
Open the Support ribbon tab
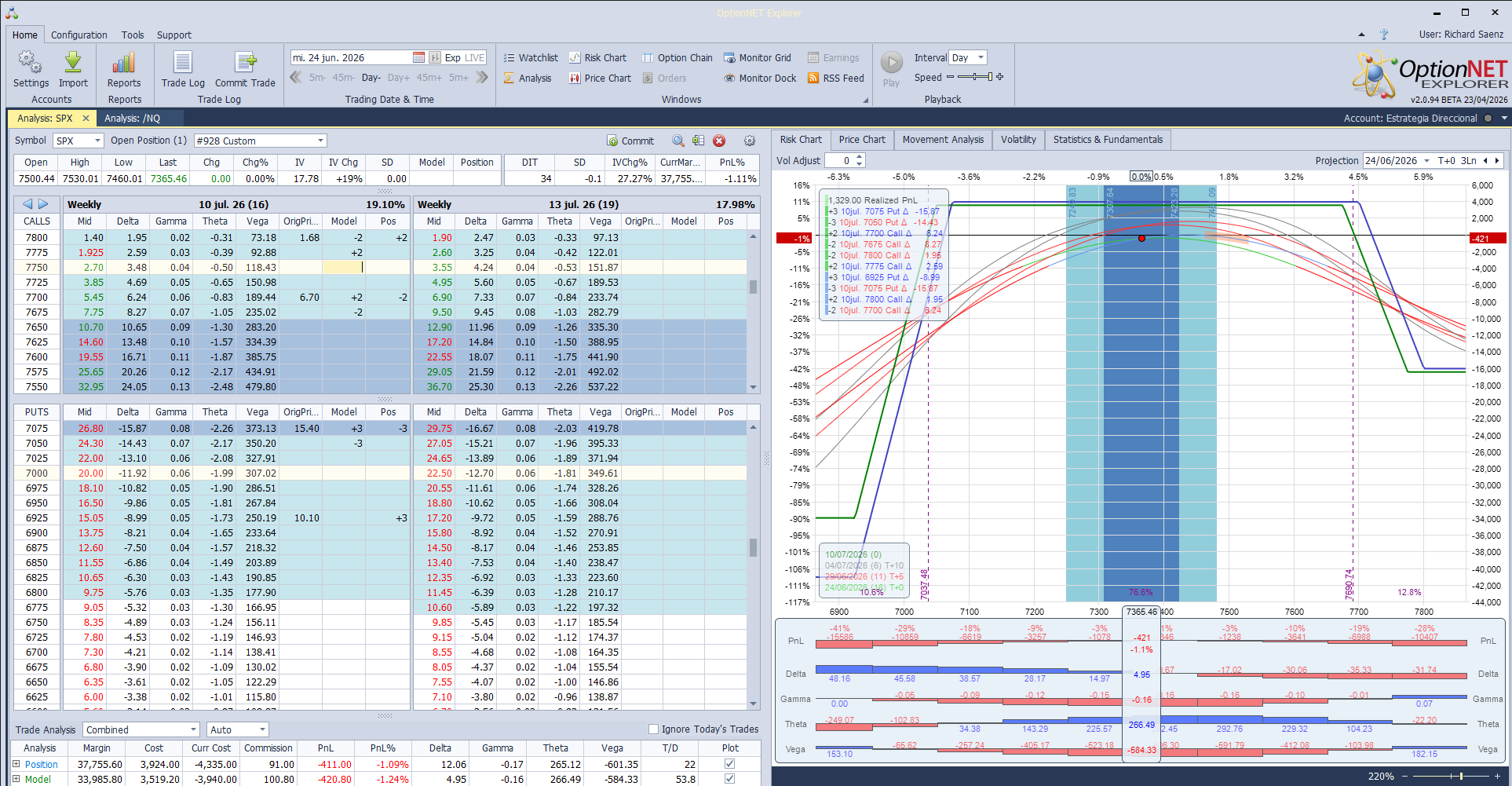tap(173, 35)
